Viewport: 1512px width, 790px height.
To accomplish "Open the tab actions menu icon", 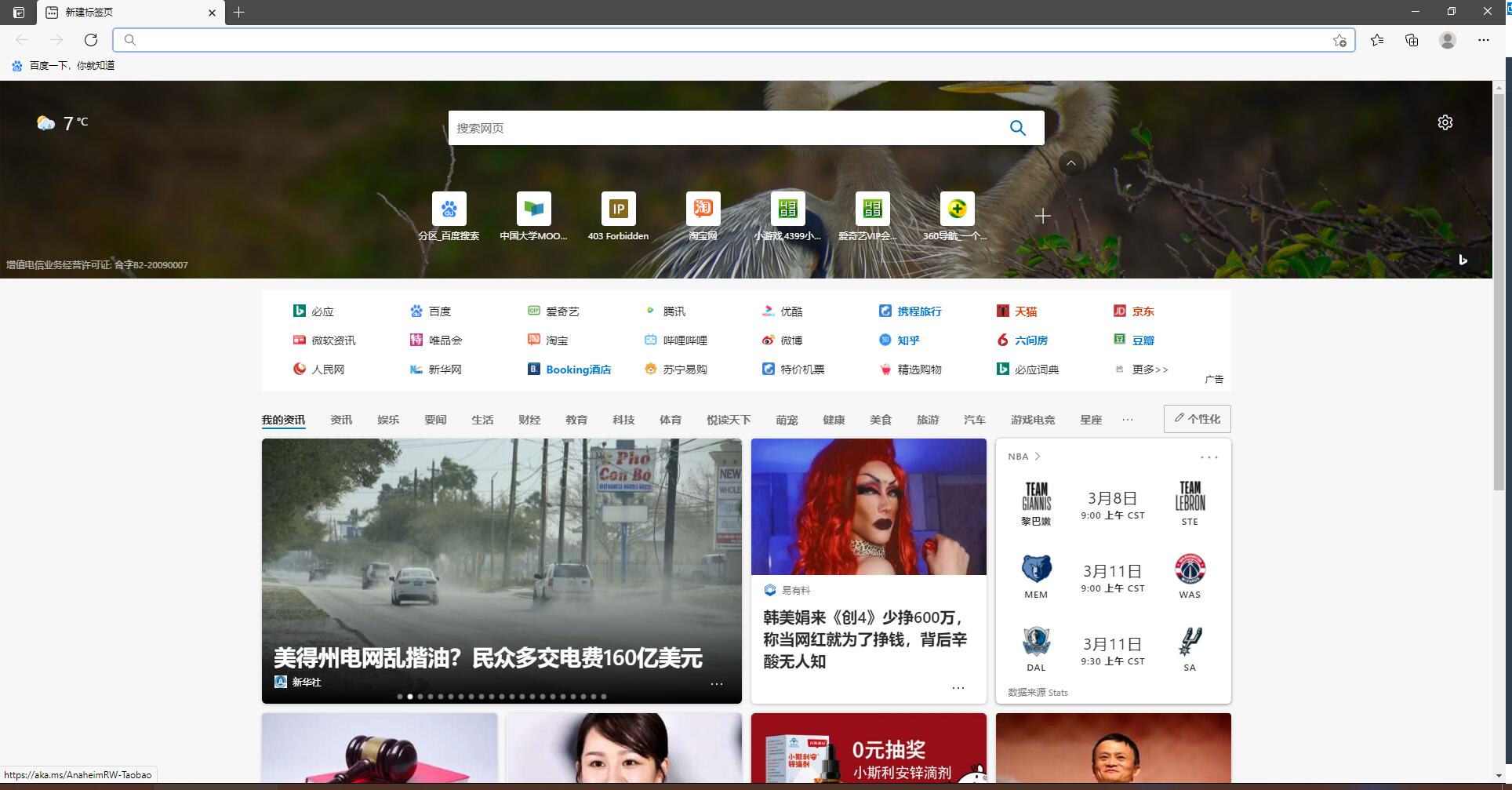I will [x=19, y=12].
